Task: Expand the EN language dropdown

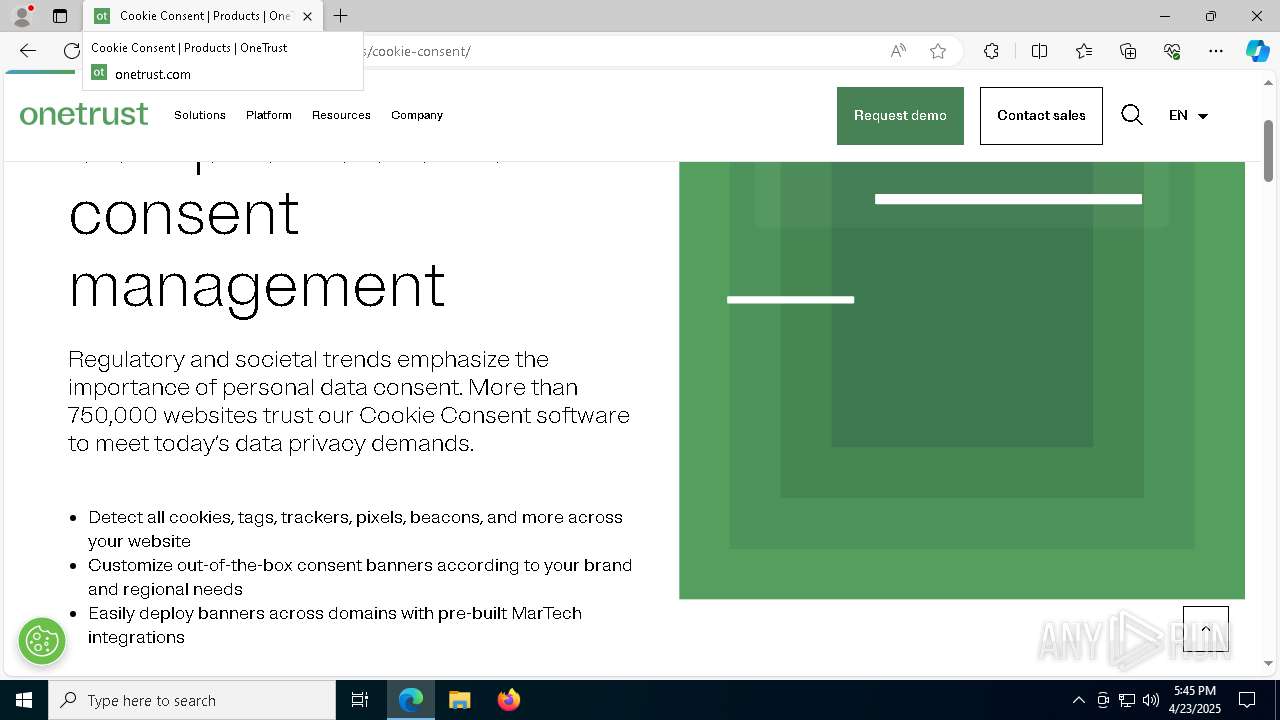Action: (1188, 115)
